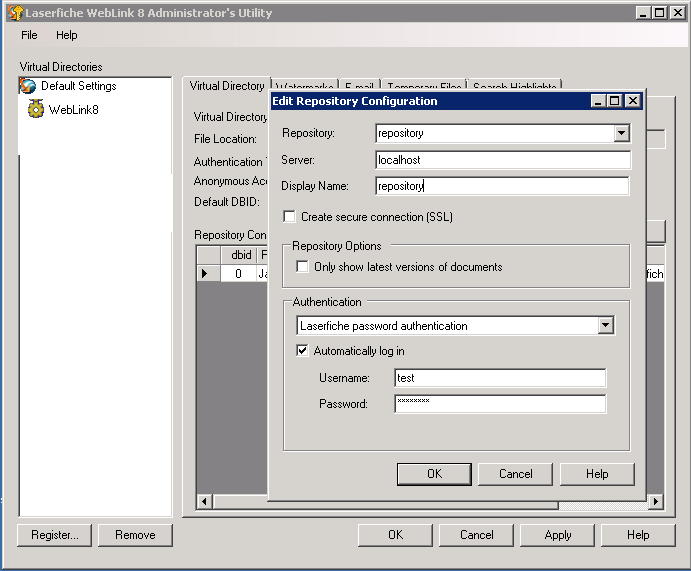Open the Repository dropdown arrow
Screen dimensions: 691x571
pyautogui.click(x=621, y=133)
